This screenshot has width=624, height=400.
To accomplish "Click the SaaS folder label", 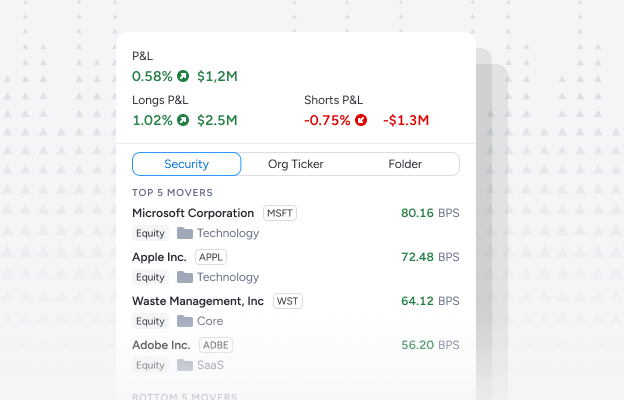I will [211, 365].
